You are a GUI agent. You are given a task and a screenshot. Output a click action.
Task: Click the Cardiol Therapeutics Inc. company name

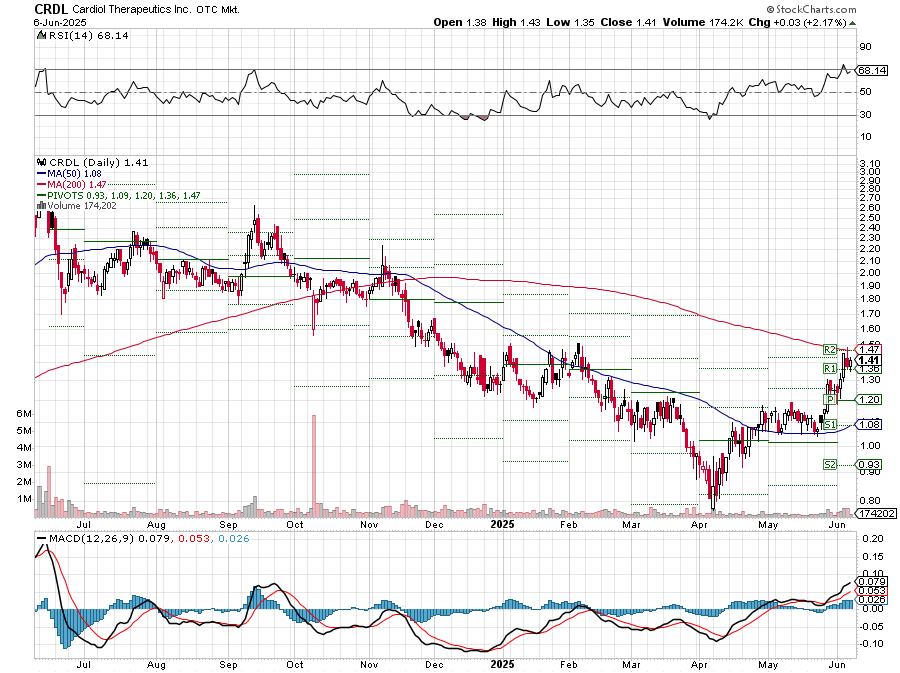tap(130, 9)
